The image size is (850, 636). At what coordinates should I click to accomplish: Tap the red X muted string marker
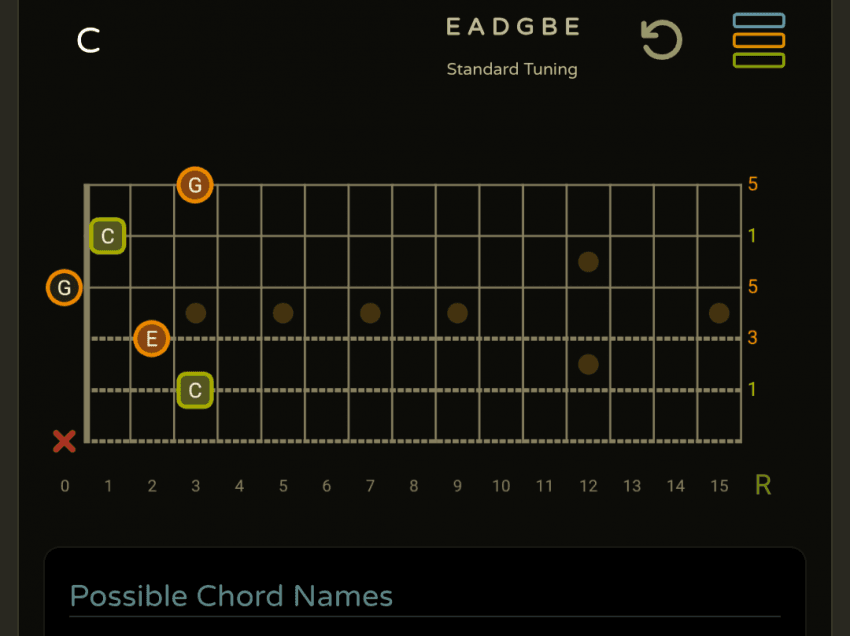click(x=64, y=441)
